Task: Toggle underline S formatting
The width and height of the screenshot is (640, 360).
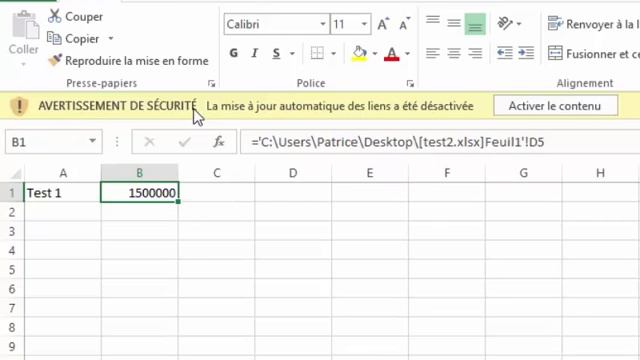Action: click(x=276, y=53)
